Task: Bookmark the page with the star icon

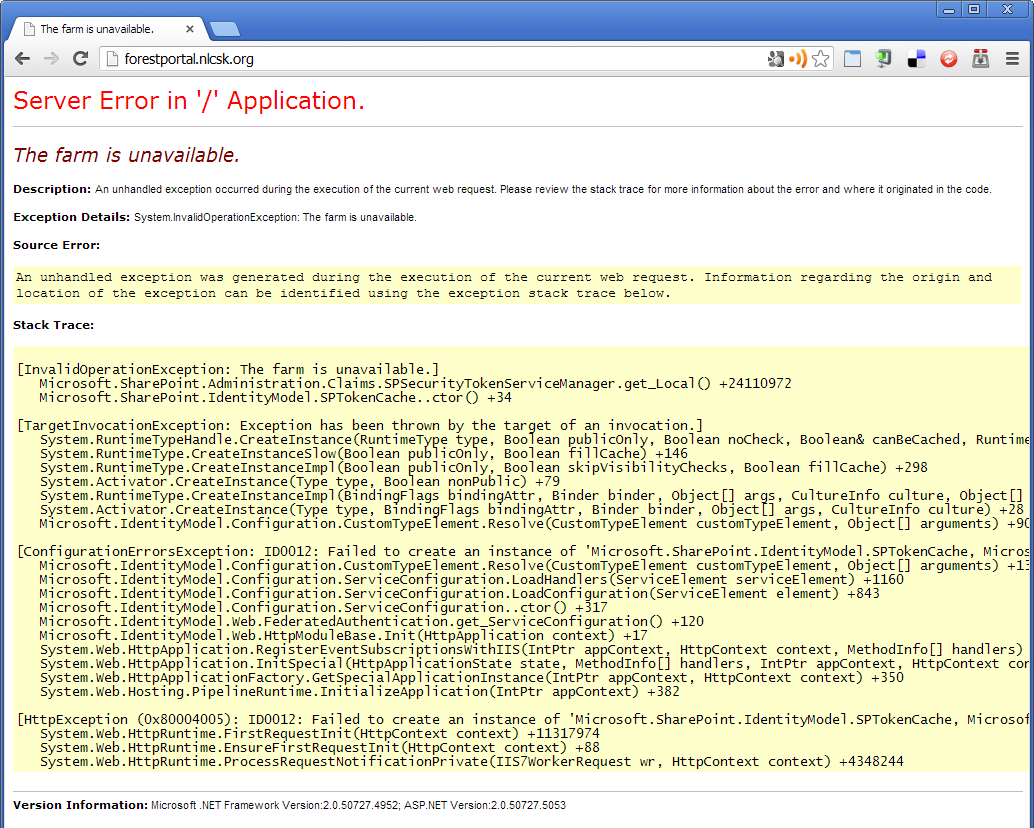Action: pos(821,59)
